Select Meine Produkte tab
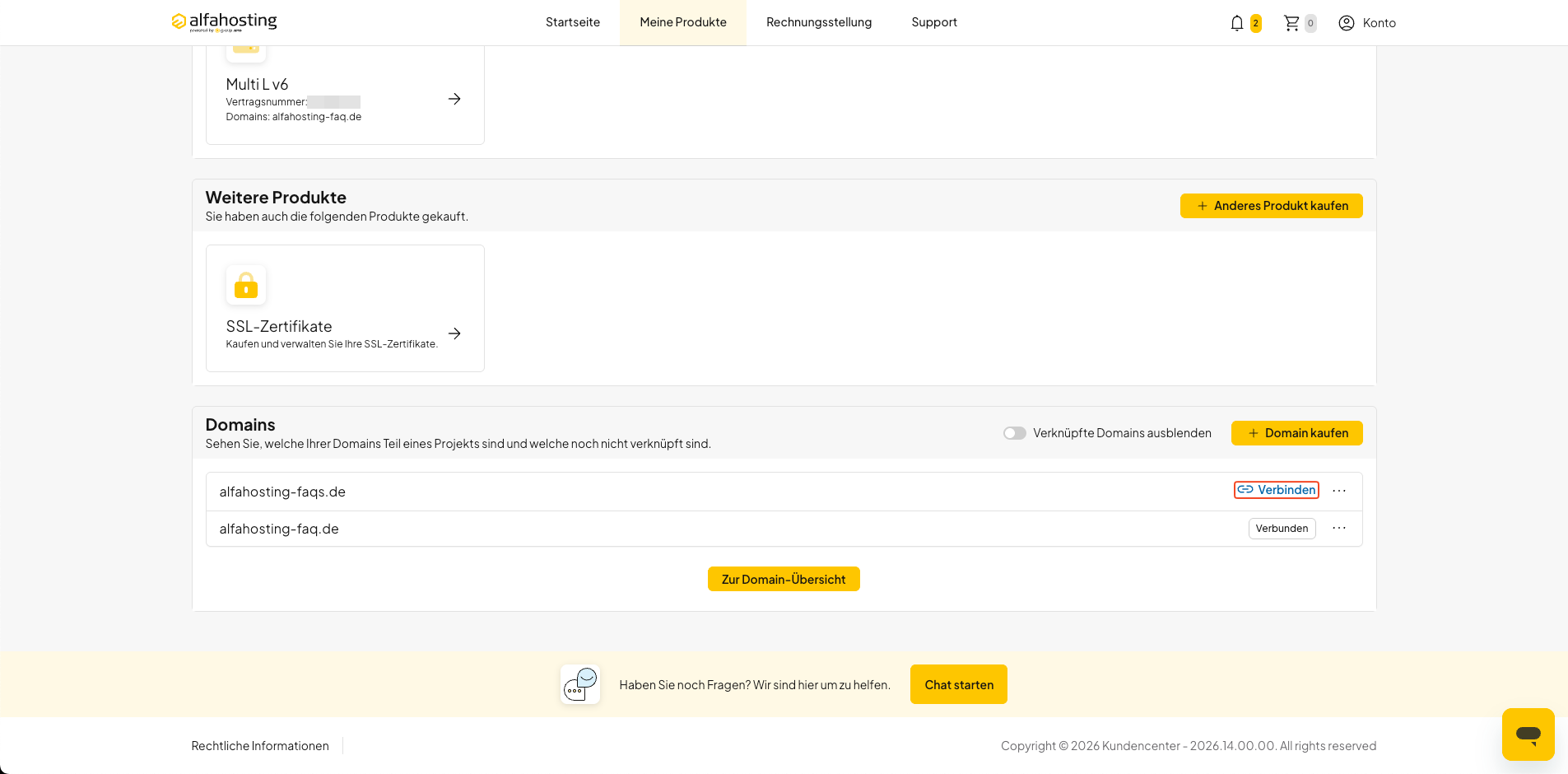The height and width of the screenshot is (774, 1568). tap(683, 22)
